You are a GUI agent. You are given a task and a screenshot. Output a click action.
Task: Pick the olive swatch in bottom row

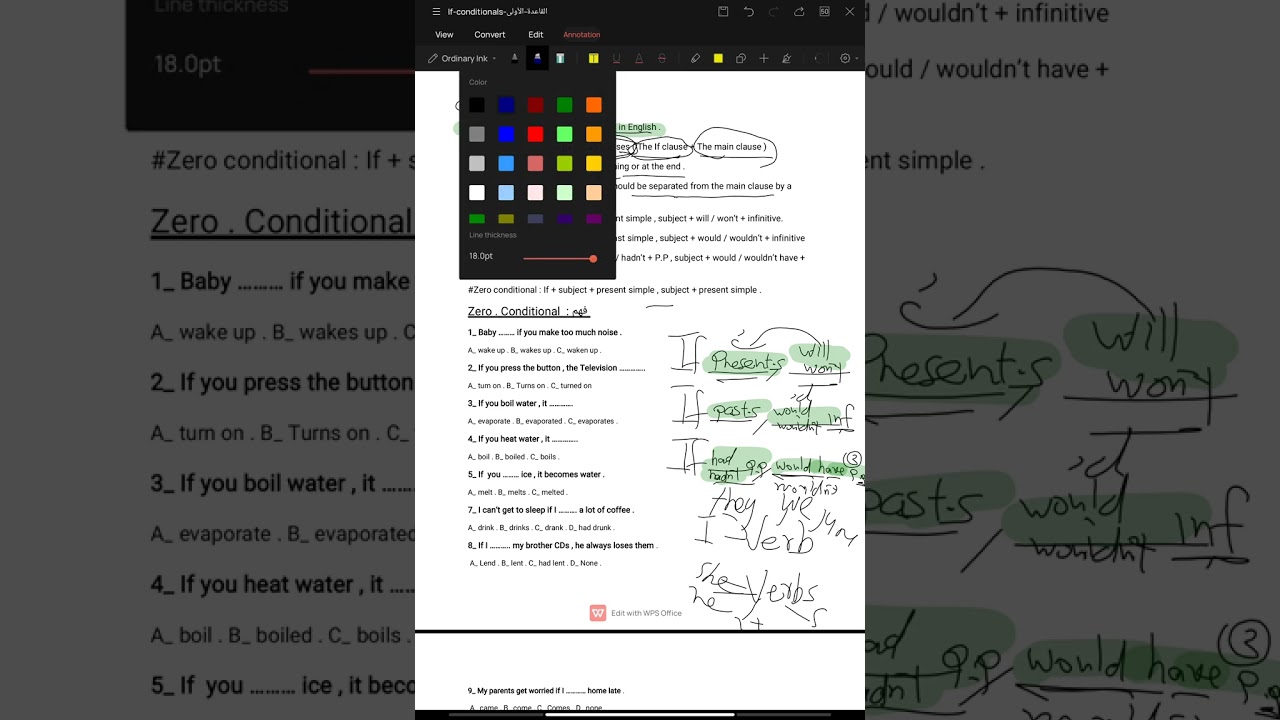pos(506,219)
